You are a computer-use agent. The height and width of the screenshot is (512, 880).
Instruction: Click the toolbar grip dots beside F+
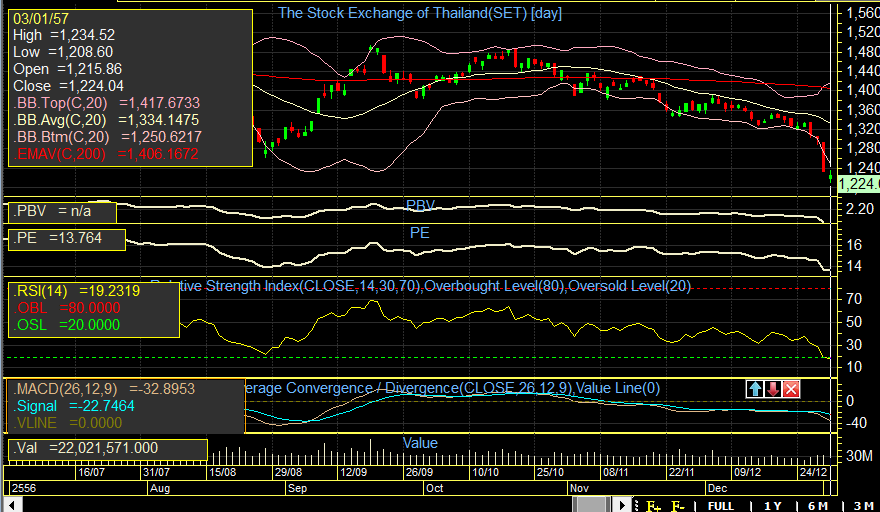(637, 505)
